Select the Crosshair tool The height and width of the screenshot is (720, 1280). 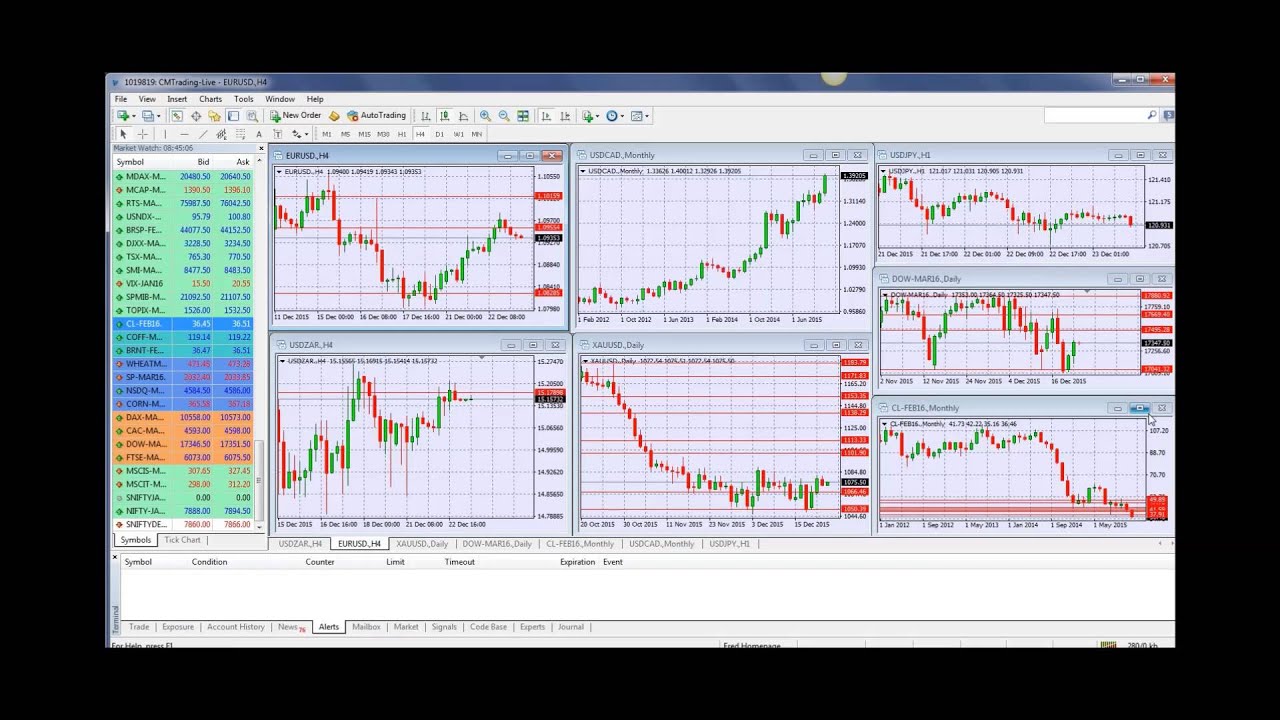point(143,134)
